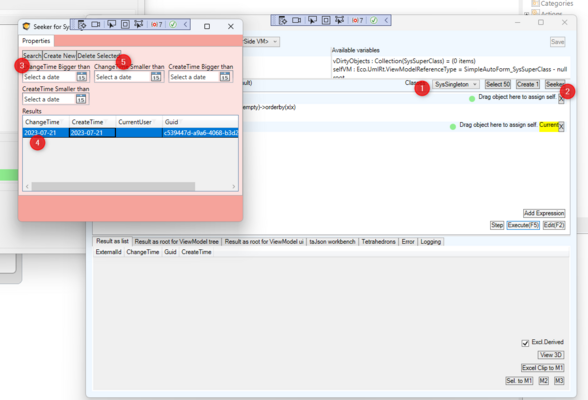
Task: Toggle layout adorners icon in main window debug toolbar
Action: click(326, 20)
